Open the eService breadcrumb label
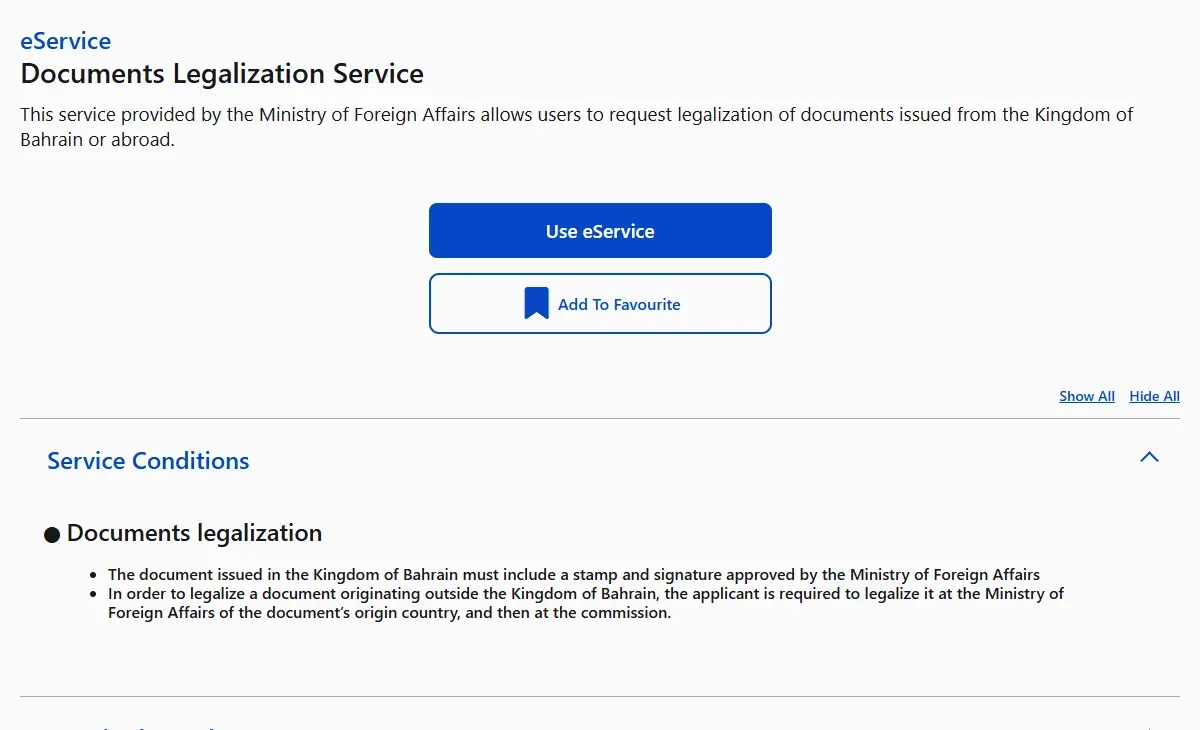Screen dimensions: 1200x730 (66, 41)
